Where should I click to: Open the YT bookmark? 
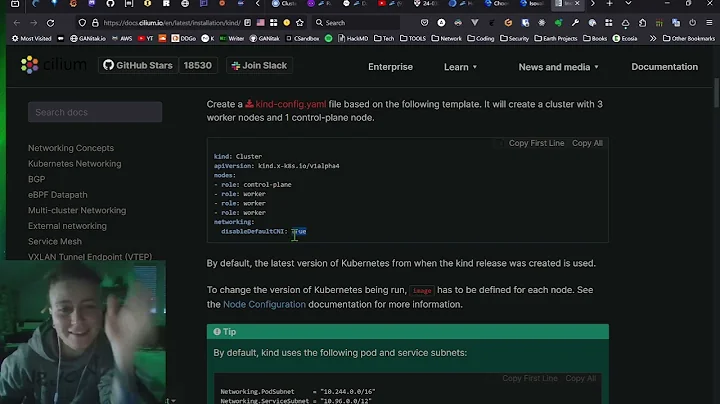coord(146,39)
